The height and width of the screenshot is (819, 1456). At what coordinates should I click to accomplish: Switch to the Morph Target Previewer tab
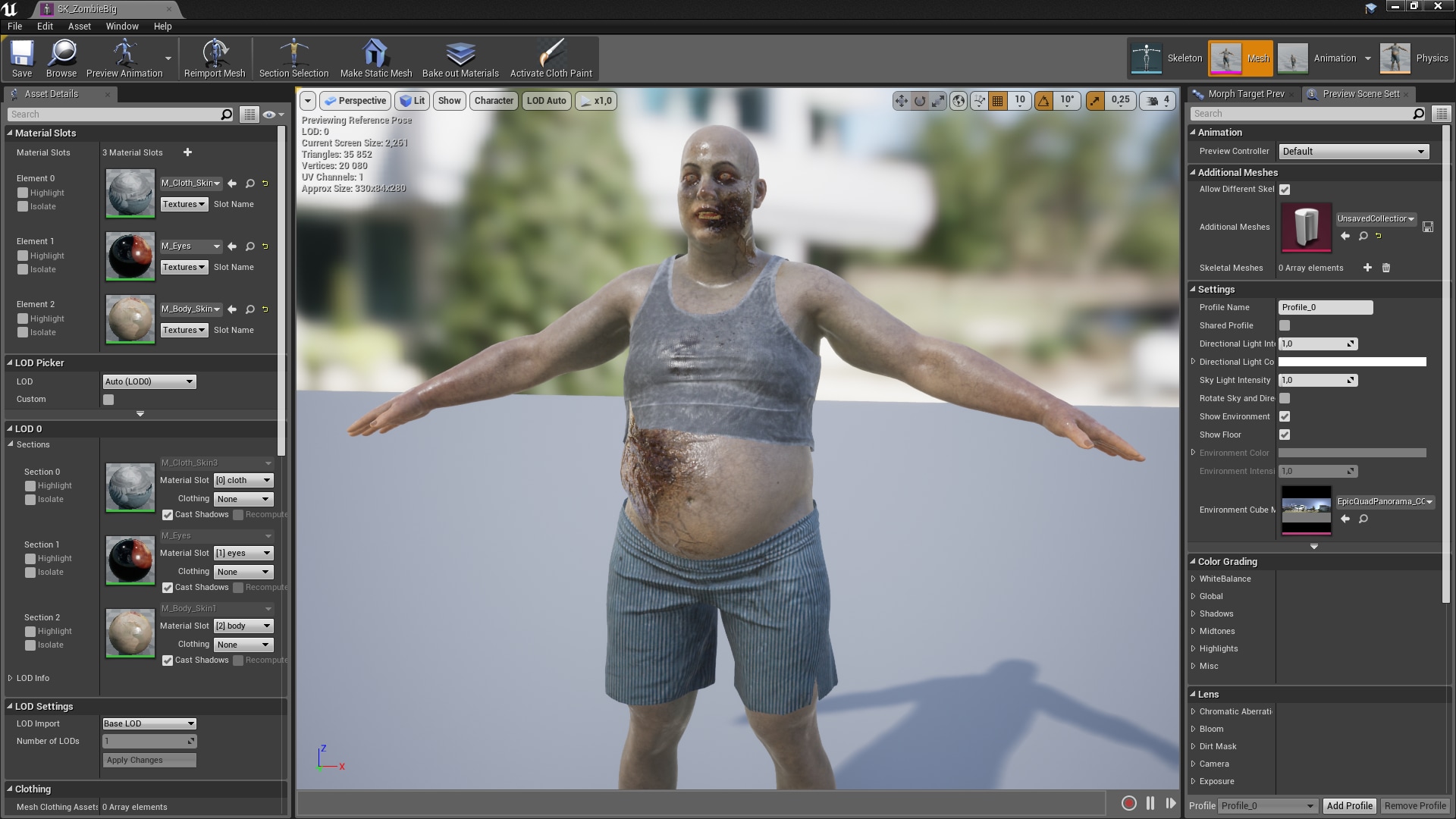tap(1245, 94)
